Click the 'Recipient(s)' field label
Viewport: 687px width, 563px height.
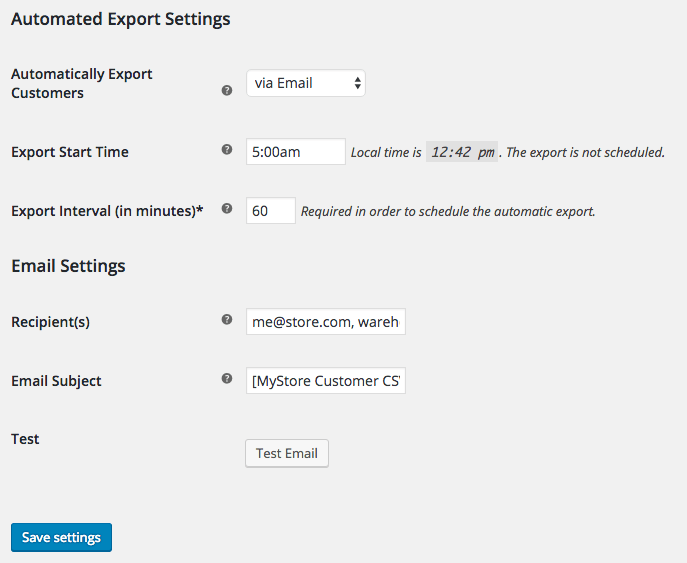[x=50, y=322]
